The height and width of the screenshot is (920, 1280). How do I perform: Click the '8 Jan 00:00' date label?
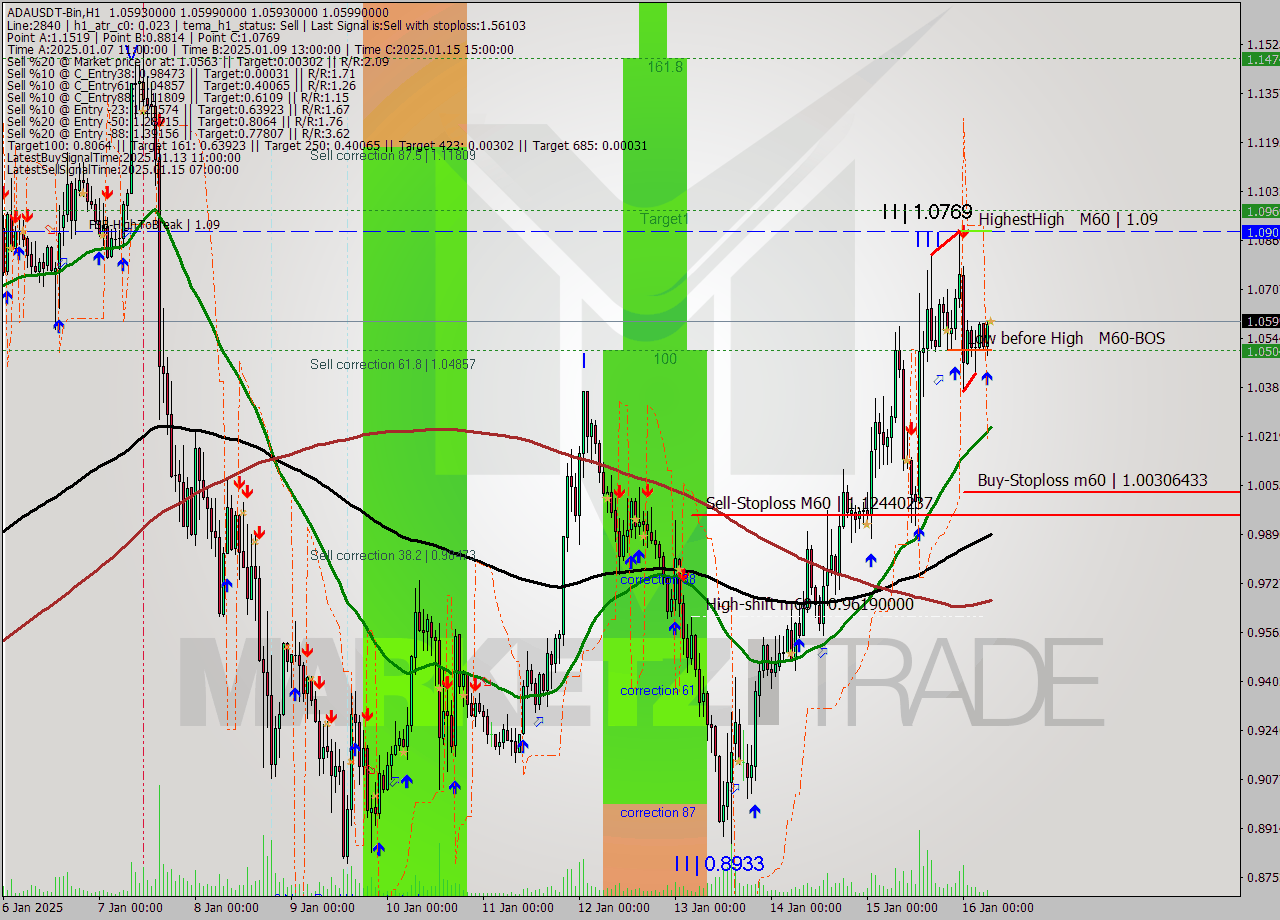pyautogui.click(x=225, y=908)
